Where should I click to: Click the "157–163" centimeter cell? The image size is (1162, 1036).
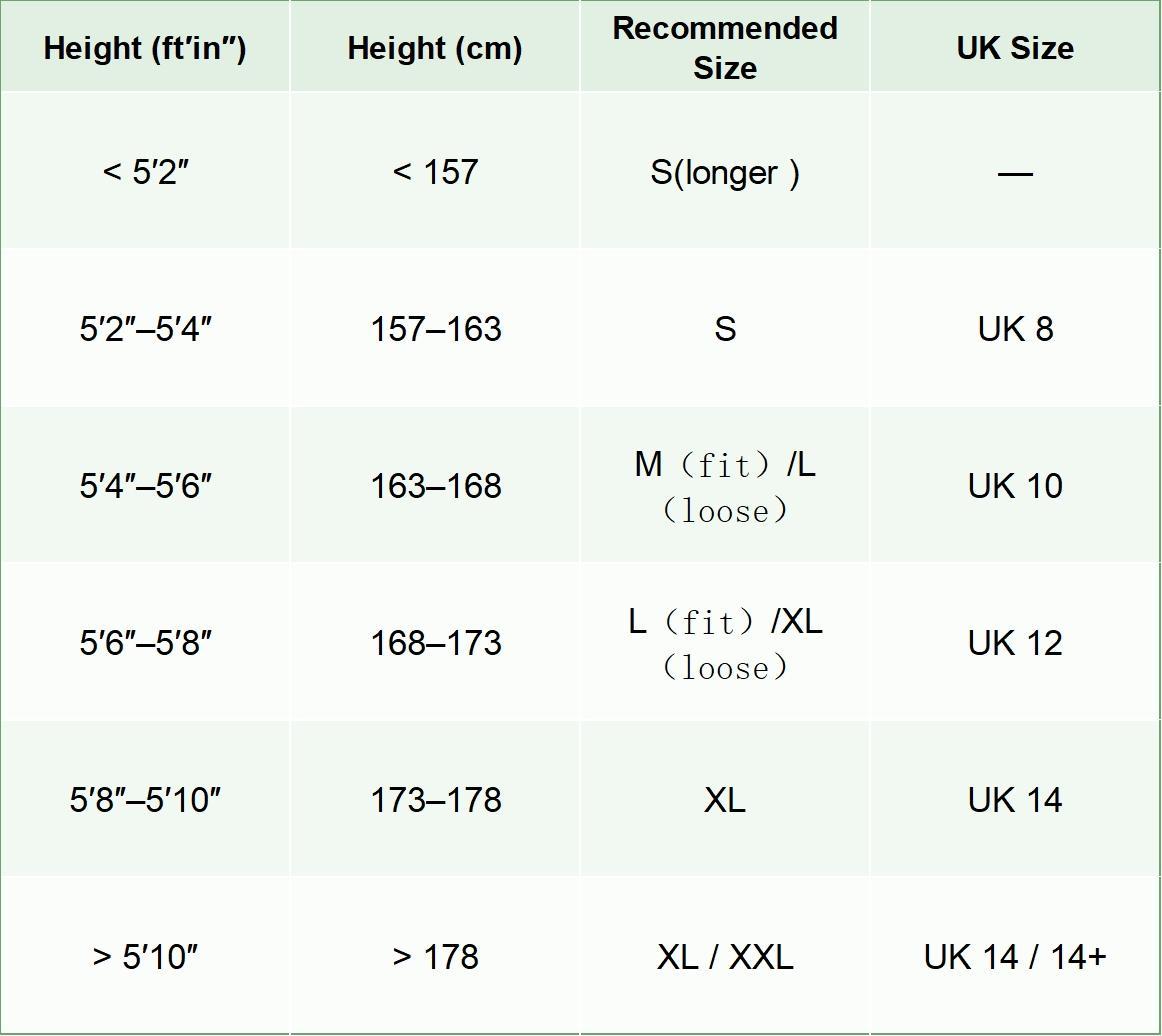[x=435, y=329]
